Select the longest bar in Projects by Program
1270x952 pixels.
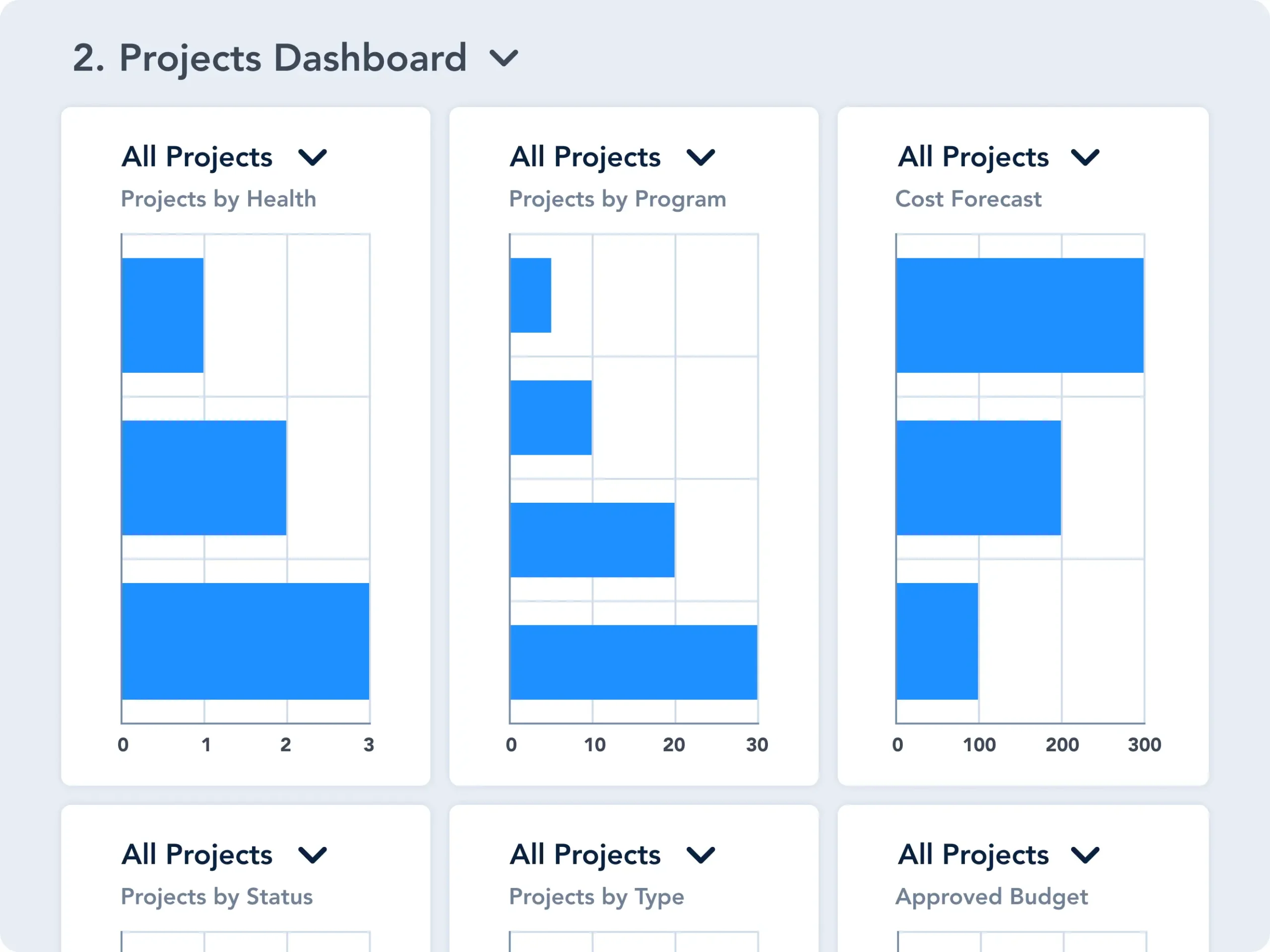[634, 661]
